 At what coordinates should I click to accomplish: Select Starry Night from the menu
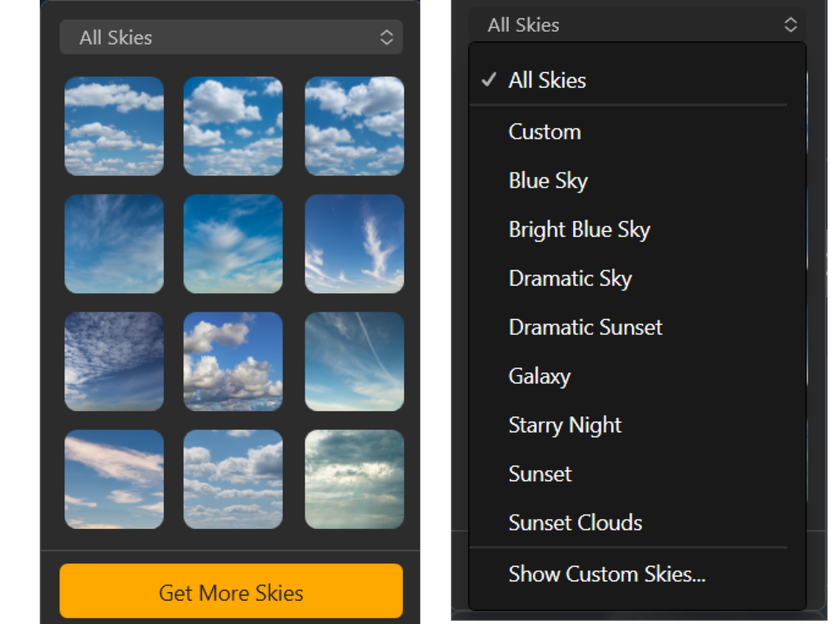(x=564, y=425)
